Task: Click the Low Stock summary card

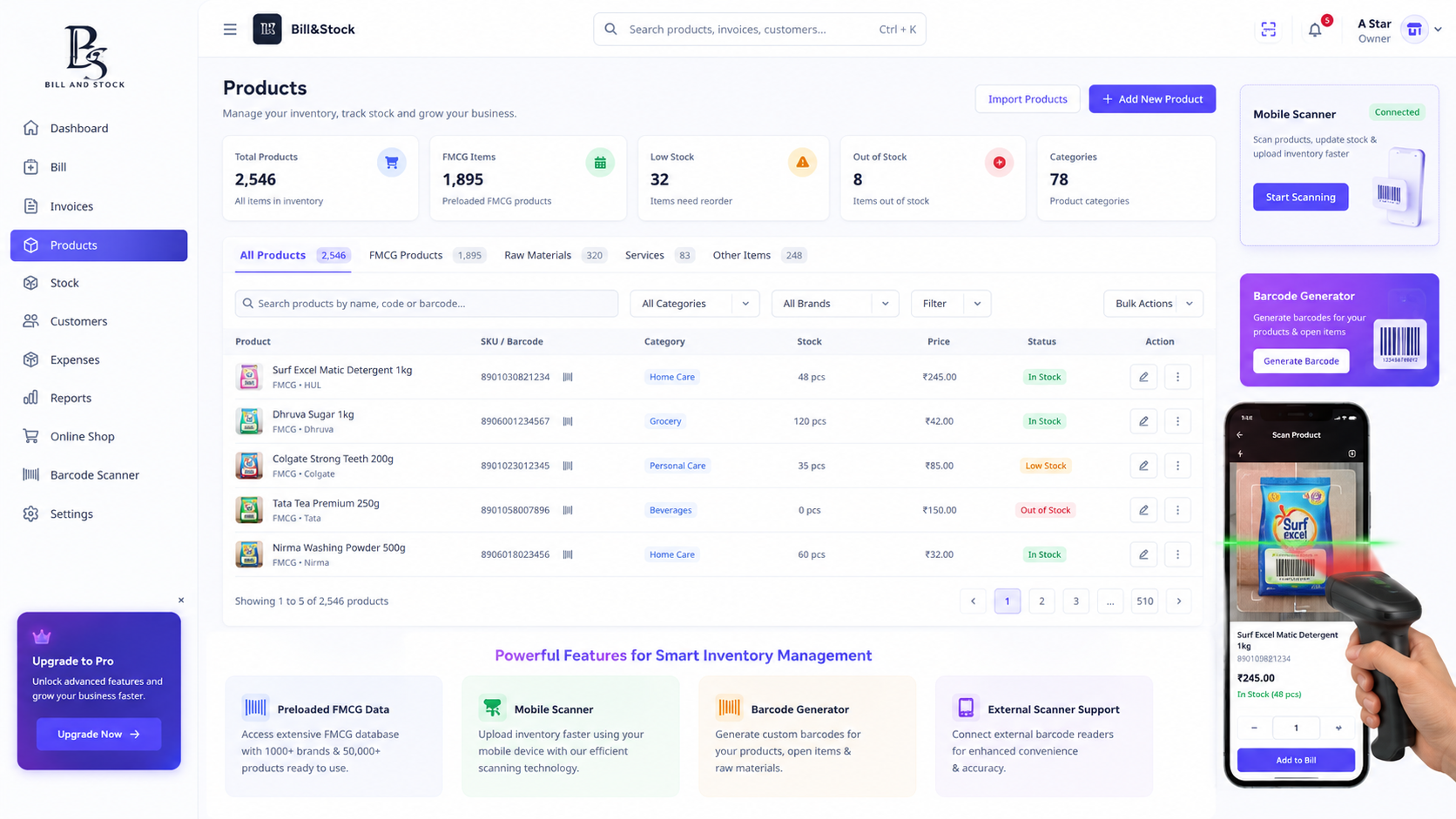Action: coord(733,178)
